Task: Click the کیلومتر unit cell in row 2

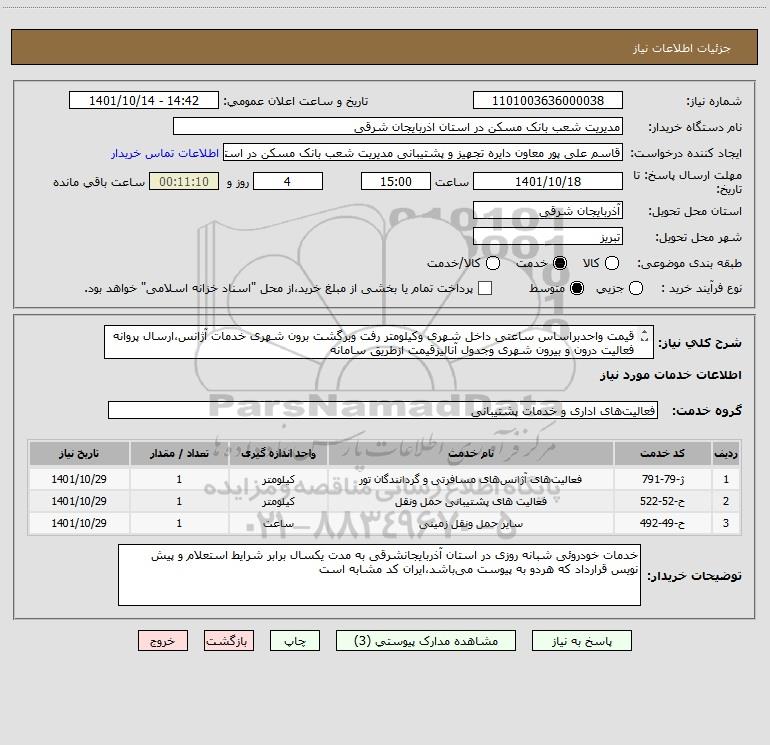Action: point(278,501)
